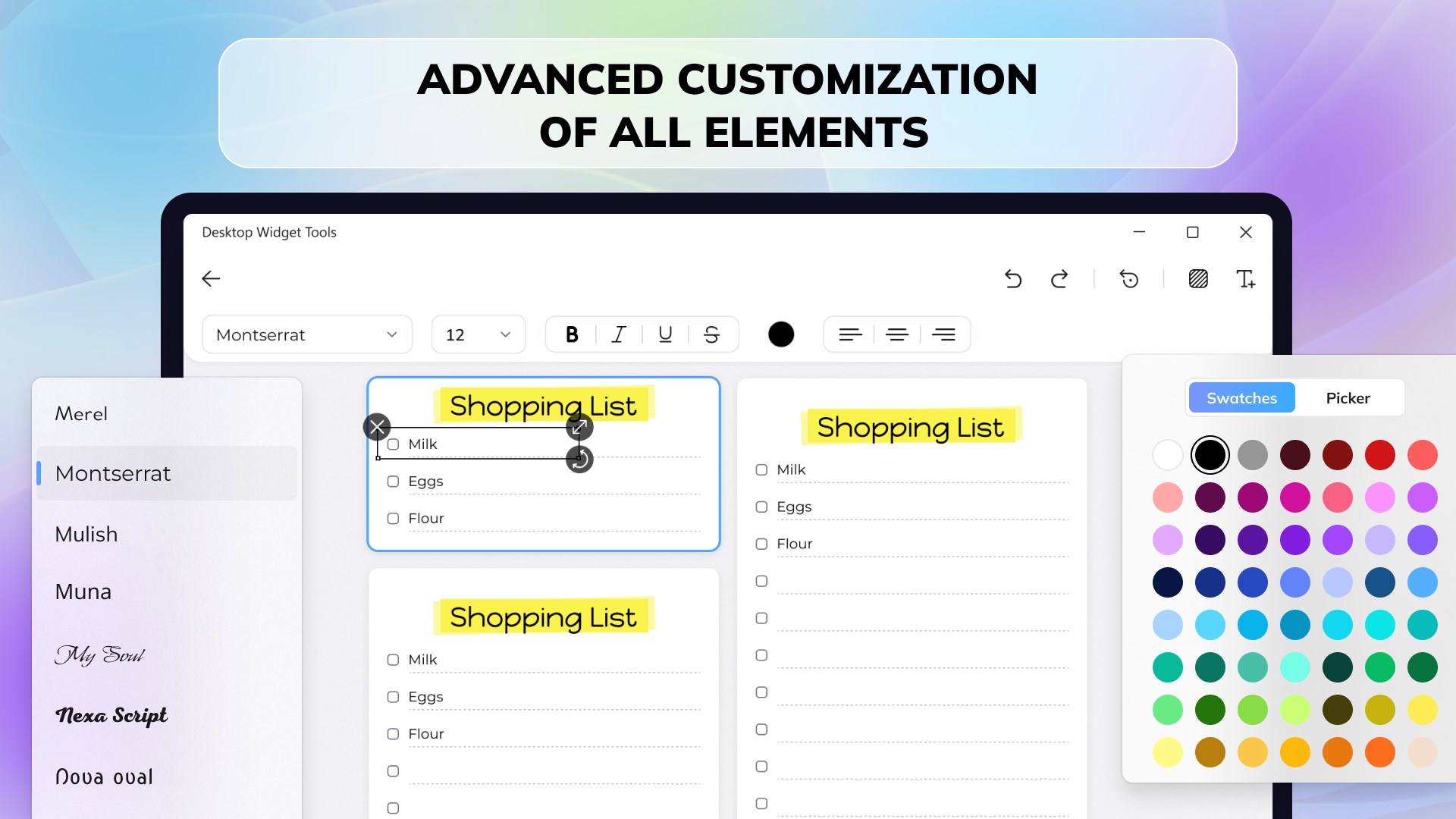Screen dimensions: 1456x819
Task: Expand the font size 12 dropdown
Action: [x=479, y=334]
